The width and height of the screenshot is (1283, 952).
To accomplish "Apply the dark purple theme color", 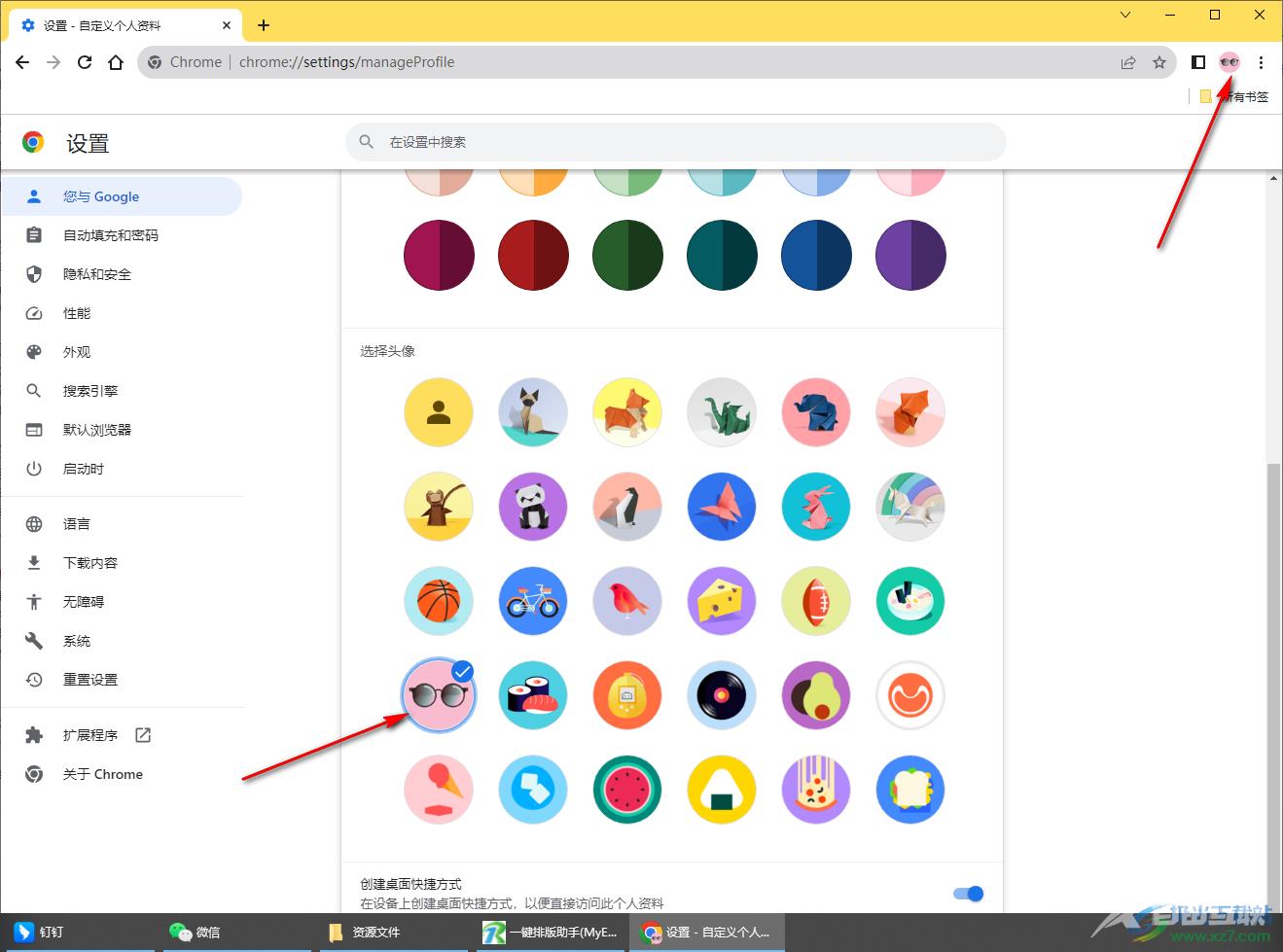I will [x=910, y=255].
